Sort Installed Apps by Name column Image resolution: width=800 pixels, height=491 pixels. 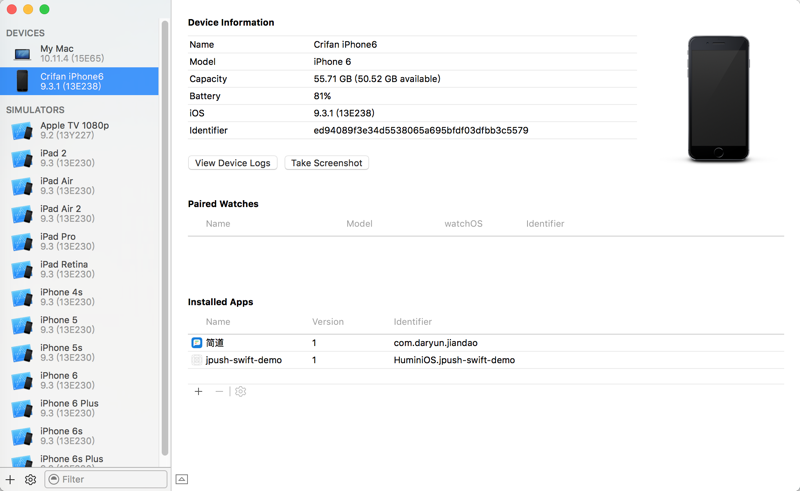click(218, 322)
